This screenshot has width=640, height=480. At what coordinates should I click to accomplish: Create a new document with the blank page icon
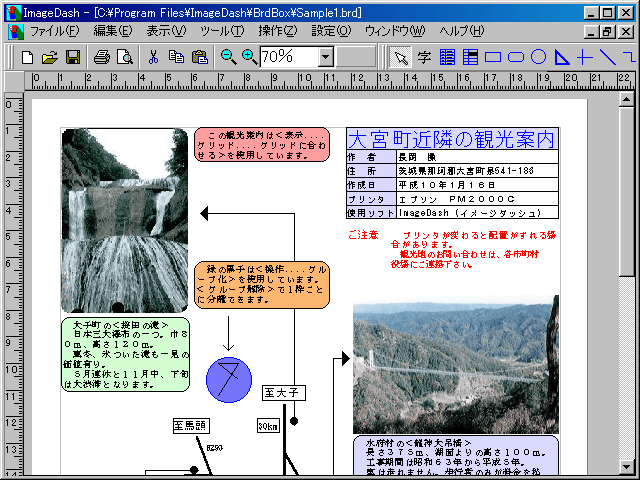27,57
